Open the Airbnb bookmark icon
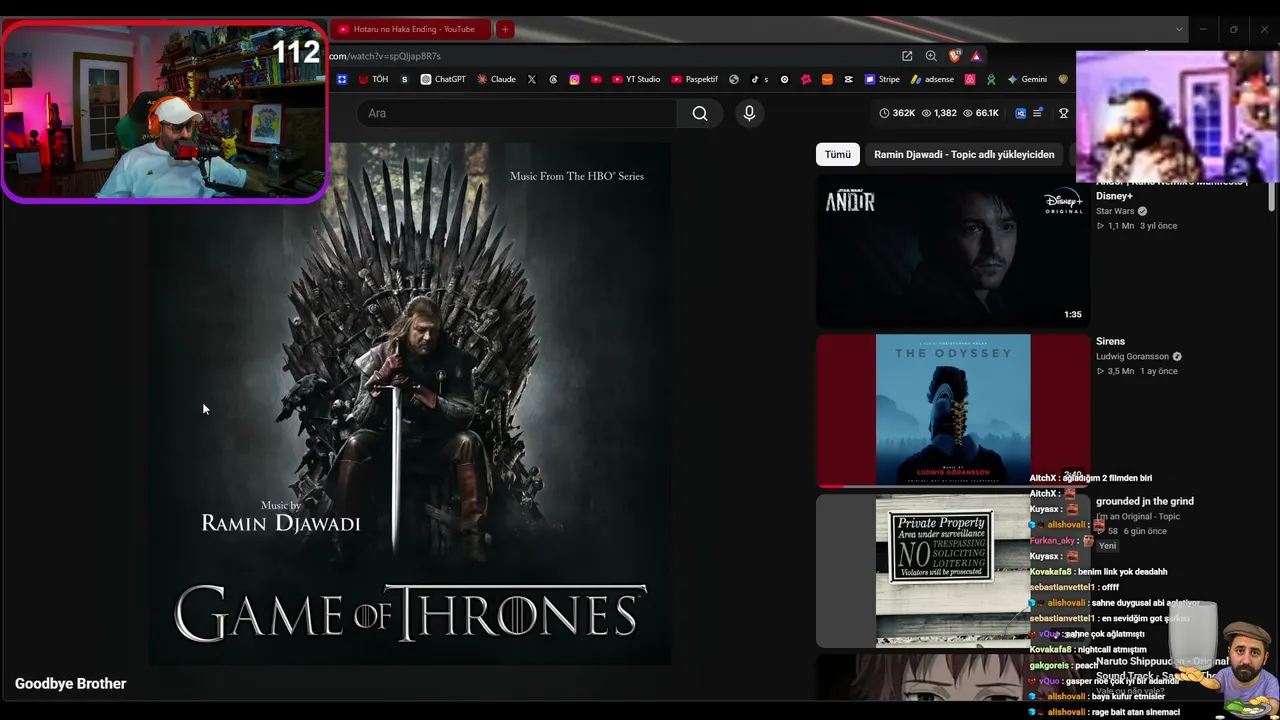The image size is (1280, 720). (x=970, y=79)
